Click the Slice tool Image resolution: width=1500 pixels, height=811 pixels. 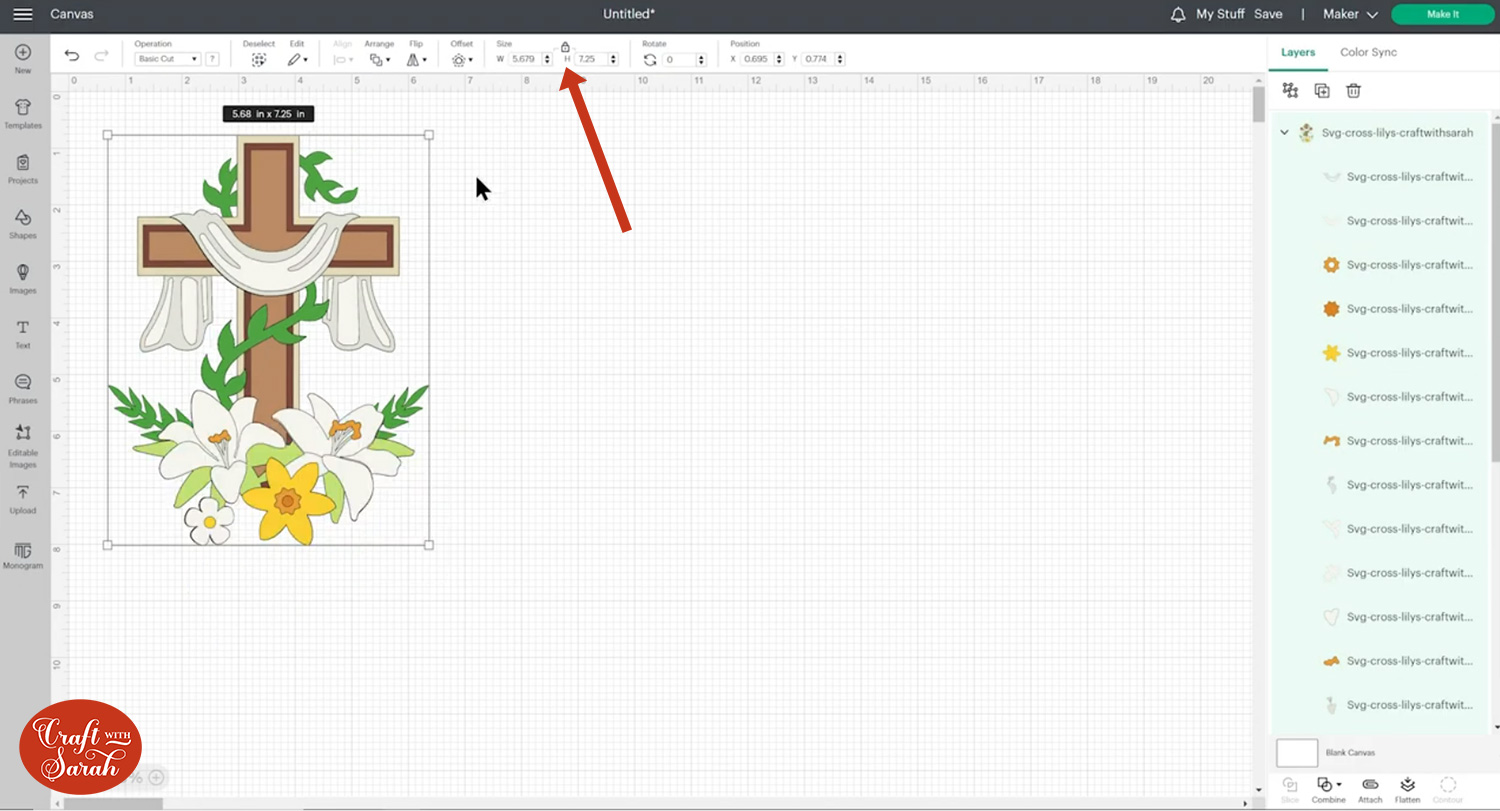pyautogui.click(x=1290, y=789)
